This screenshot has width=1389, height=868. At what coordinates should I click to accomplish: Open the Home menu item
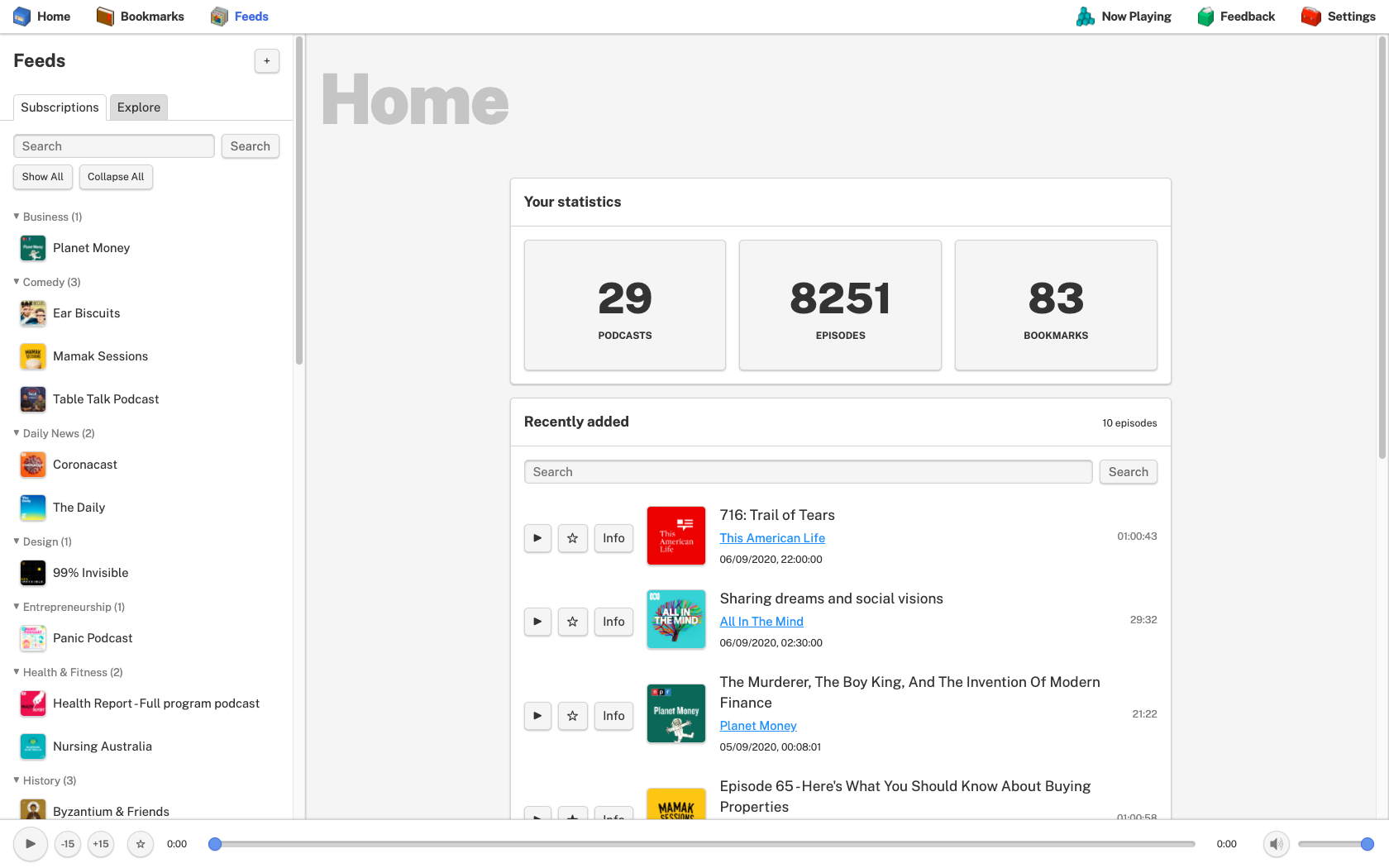[x=42, y=17]
